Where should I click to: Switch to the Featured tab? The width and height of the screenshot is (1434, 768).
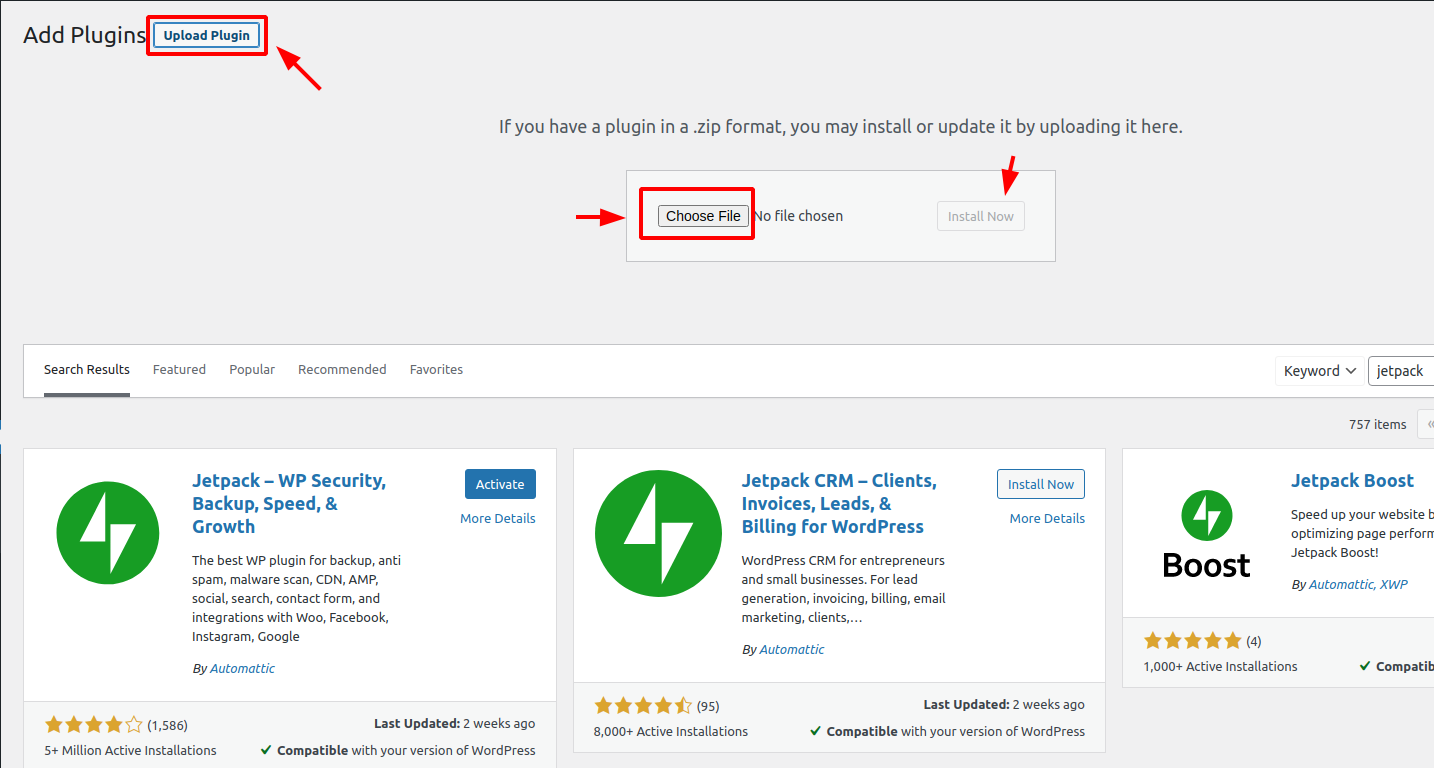click(179, 369)
